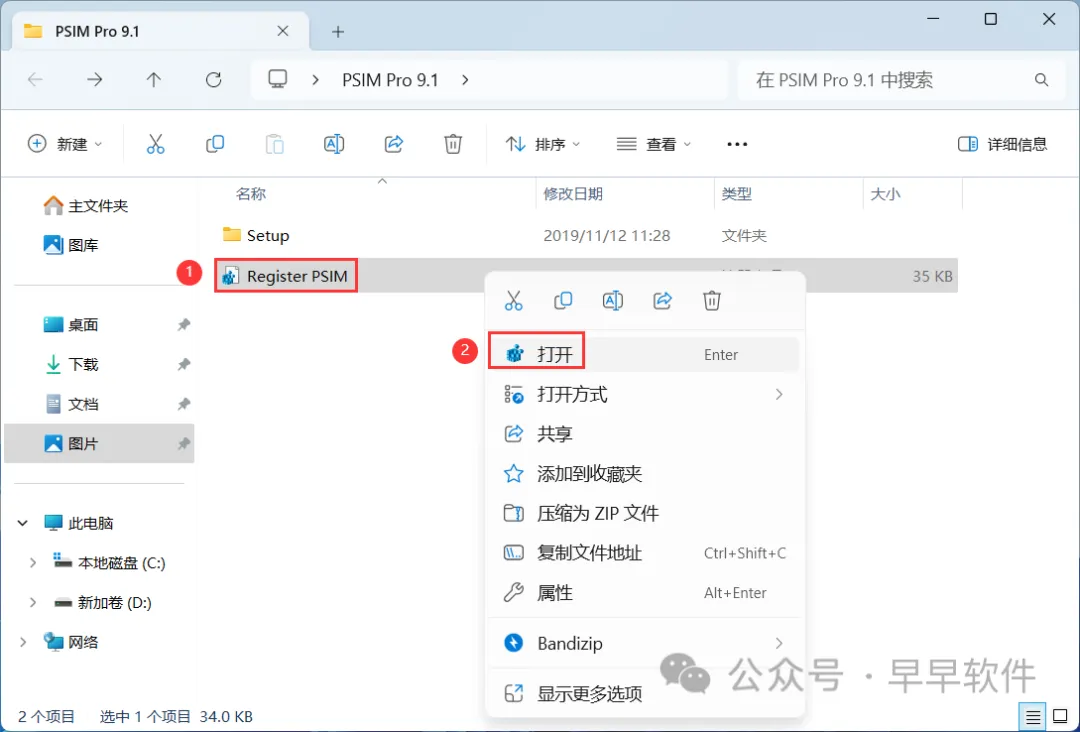Image resolution: width=1080 pixels, height=732 pixels.
Task: Open the 排序 sort dropdown
Action: tap(543, 144)
